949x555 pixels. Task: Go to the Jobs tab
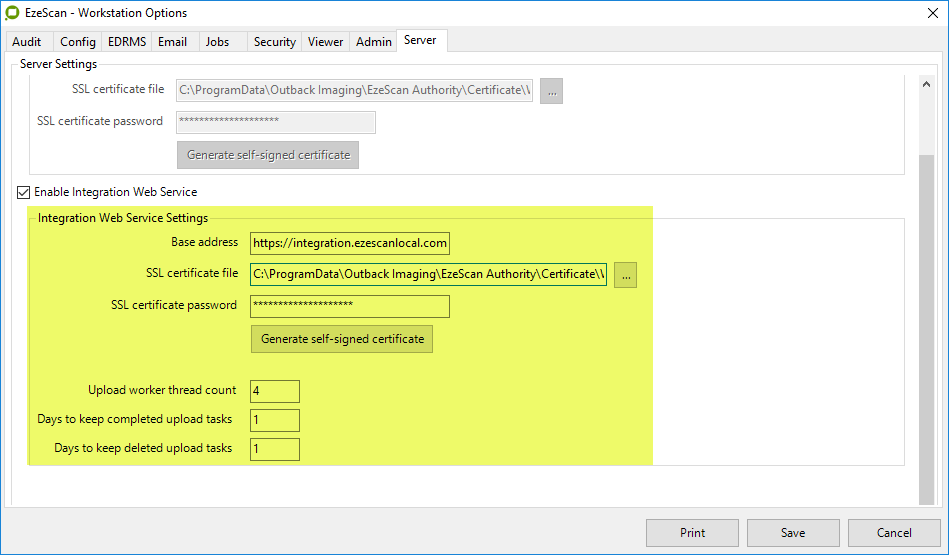[217, 42]
